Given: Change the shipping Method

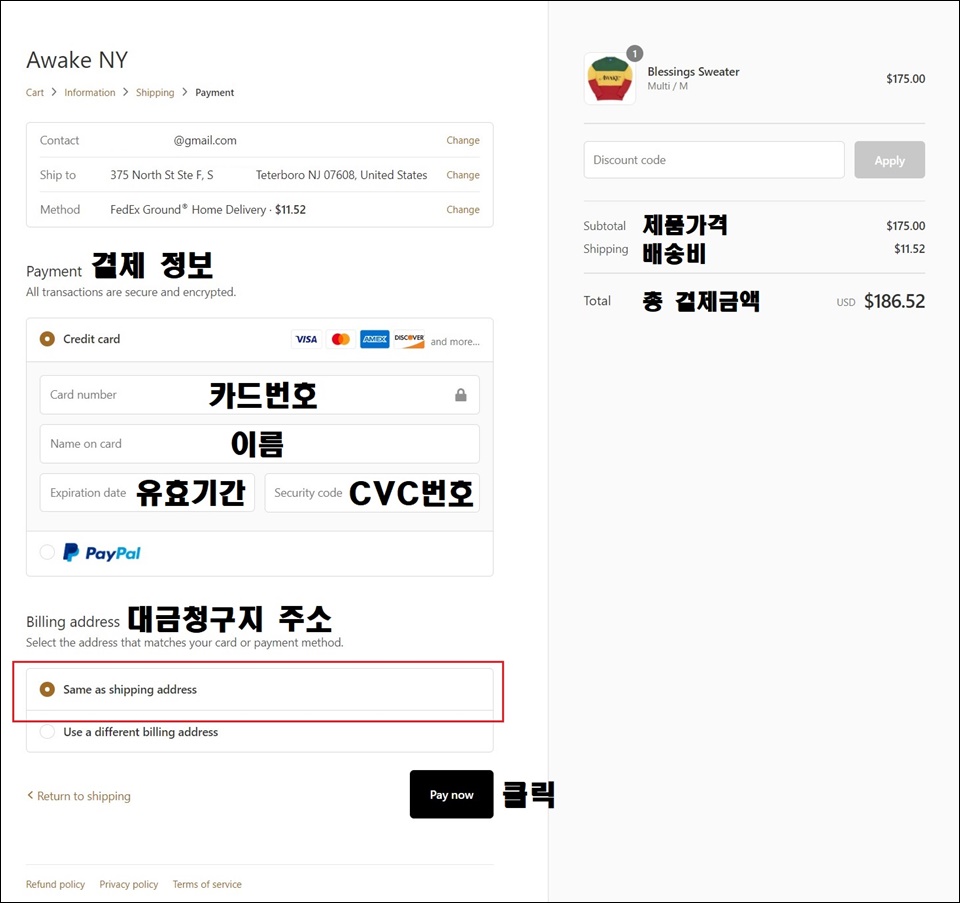Looking at the screenshot, I should (463, 209).
